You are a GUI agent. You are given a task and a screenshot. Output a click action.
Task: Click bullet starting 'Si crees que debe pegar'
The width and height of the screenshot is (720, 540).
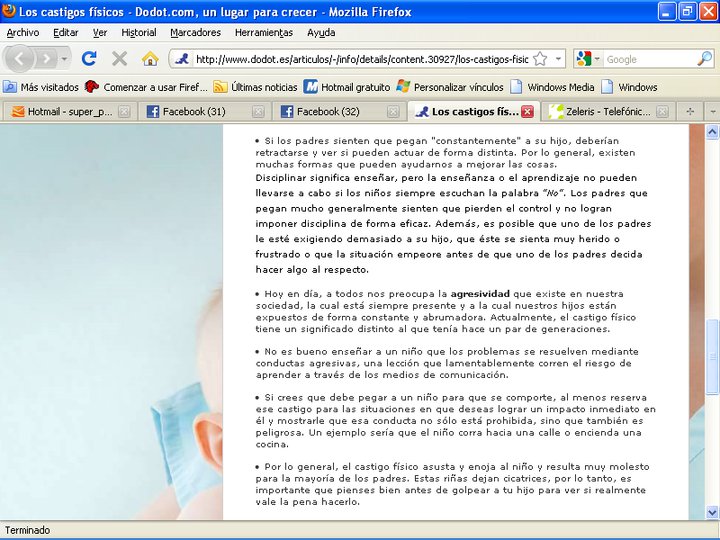tap(456, 421)
